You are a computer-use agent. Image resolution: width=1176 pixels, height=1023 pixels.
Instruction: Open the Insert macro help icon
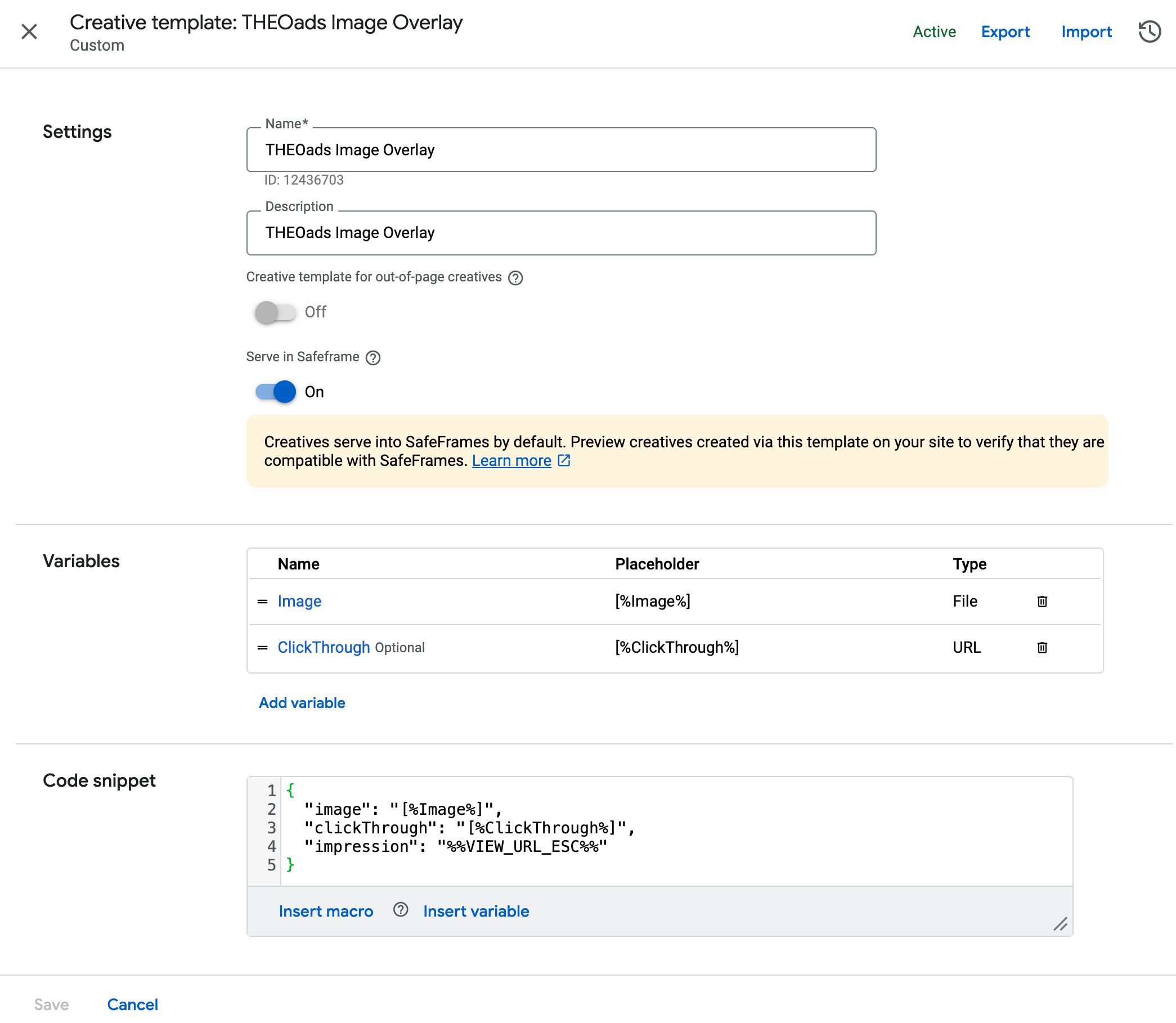click(401, 909)
